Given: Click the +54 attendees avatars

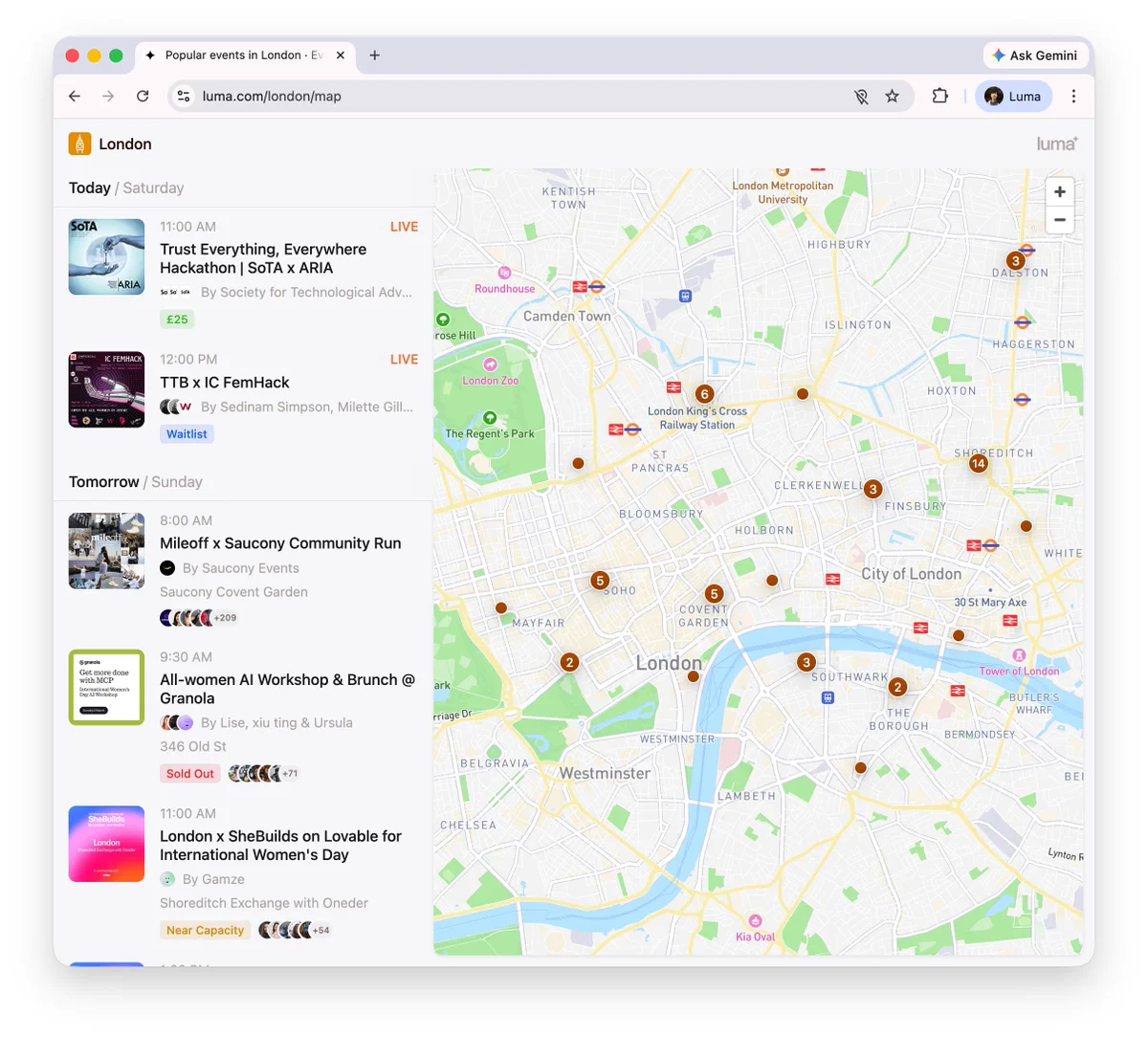Looking at the screenshot, I should click(296, 930).
